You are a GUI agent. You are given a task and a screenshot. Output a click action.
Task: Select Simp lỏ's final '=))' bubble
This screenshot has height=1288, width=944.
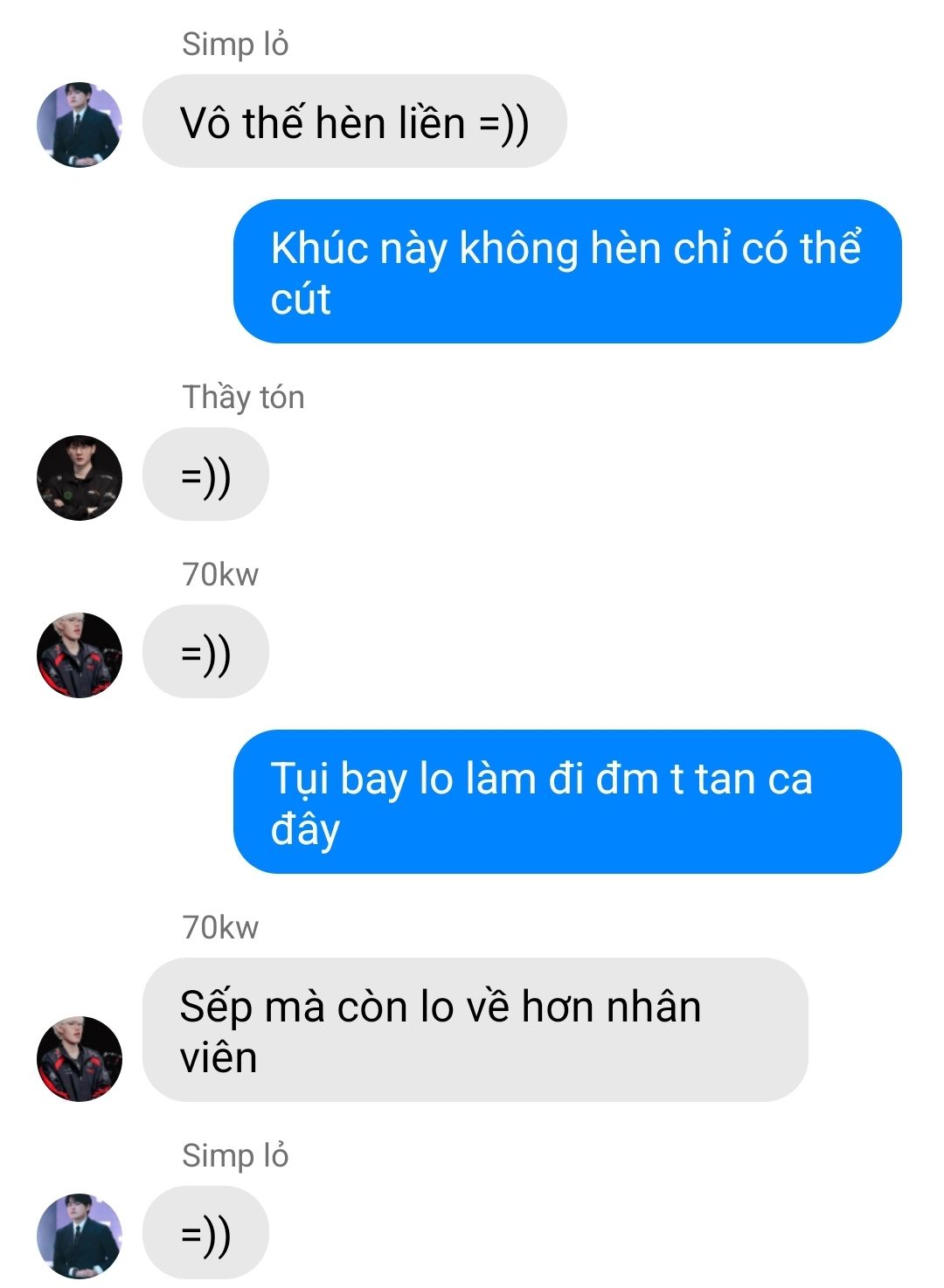point(205,1233)
